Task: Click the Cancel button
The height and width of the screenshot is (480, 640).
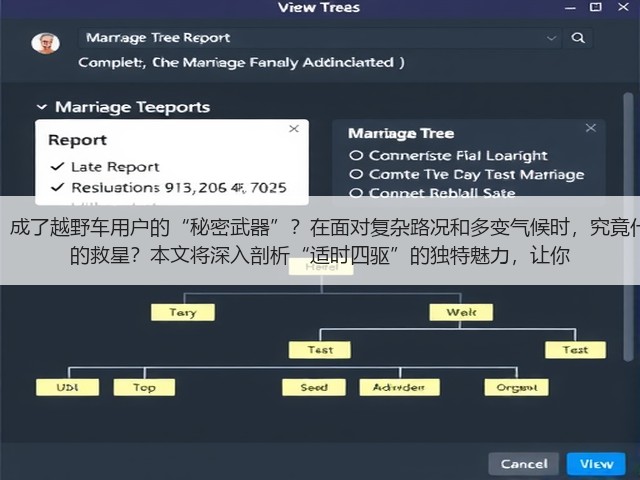Action: click(524, 464)
